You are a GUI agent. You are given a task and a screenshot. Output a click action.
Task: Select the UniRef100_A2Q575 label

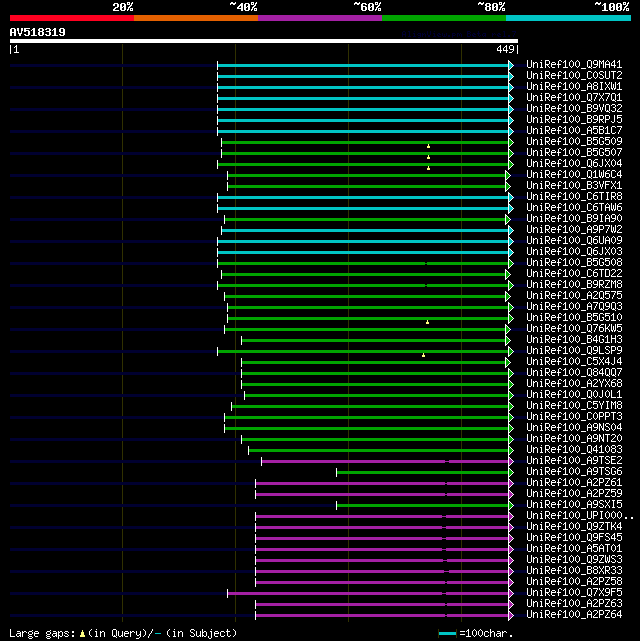tap(574, 296)
